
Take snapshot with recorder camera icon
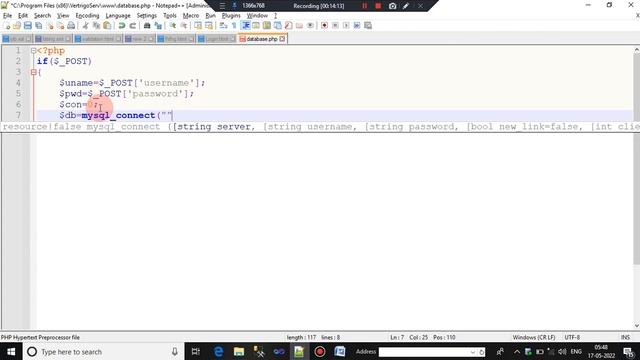point(392,6)
